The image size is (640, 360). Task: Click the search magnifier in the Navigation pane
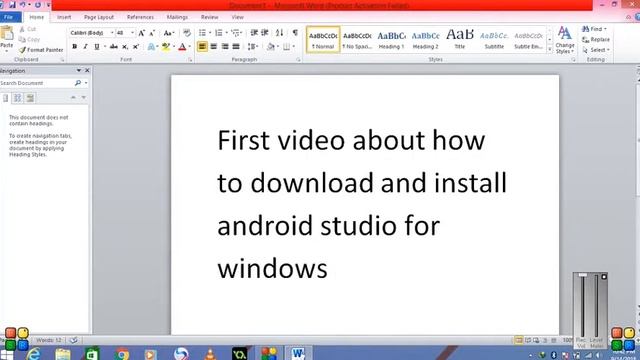coord(78,83)
